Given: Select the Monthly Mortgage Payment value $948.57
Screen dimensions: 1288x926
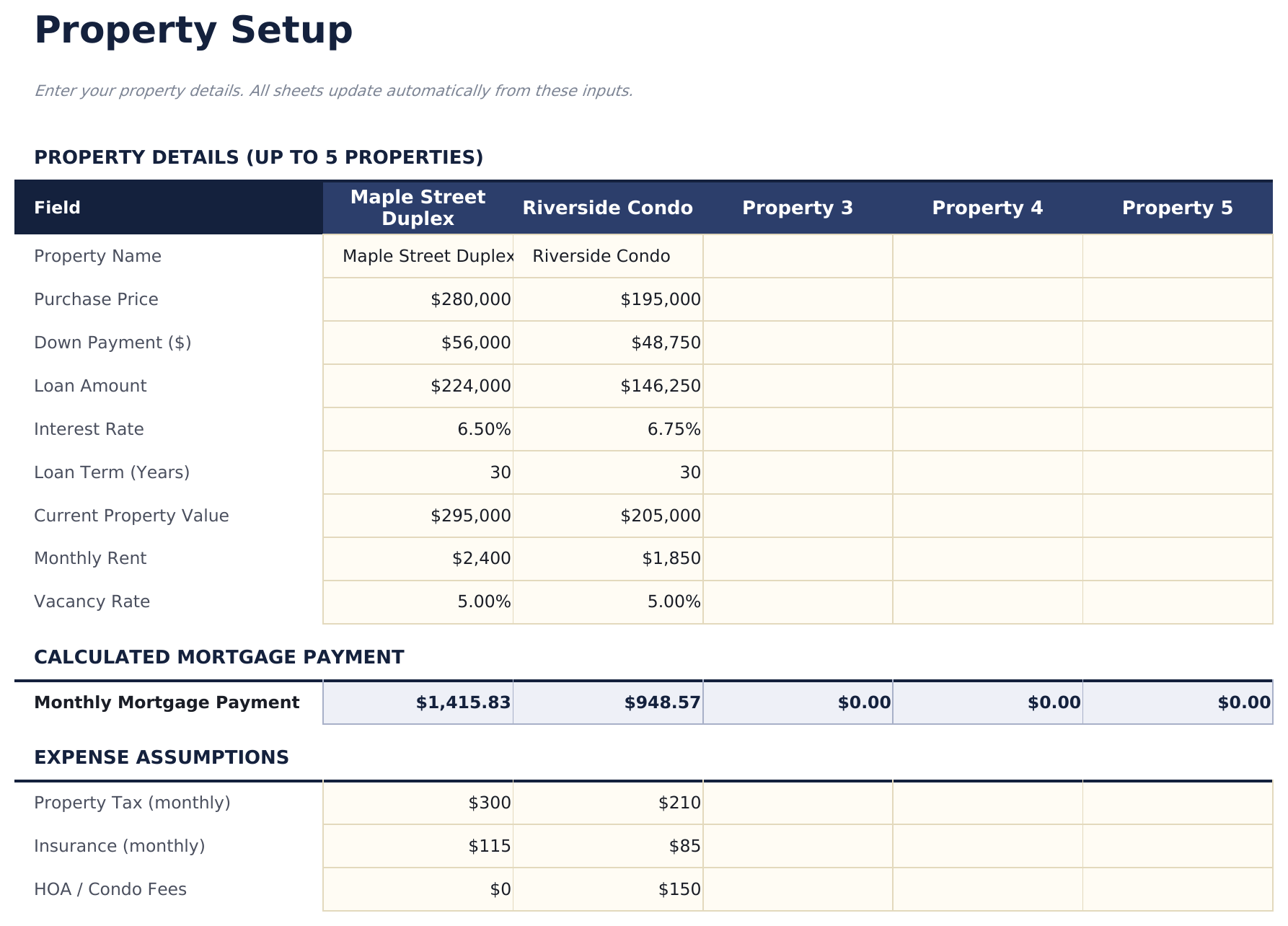Looking at the screenshot, I should coord(607,701).
